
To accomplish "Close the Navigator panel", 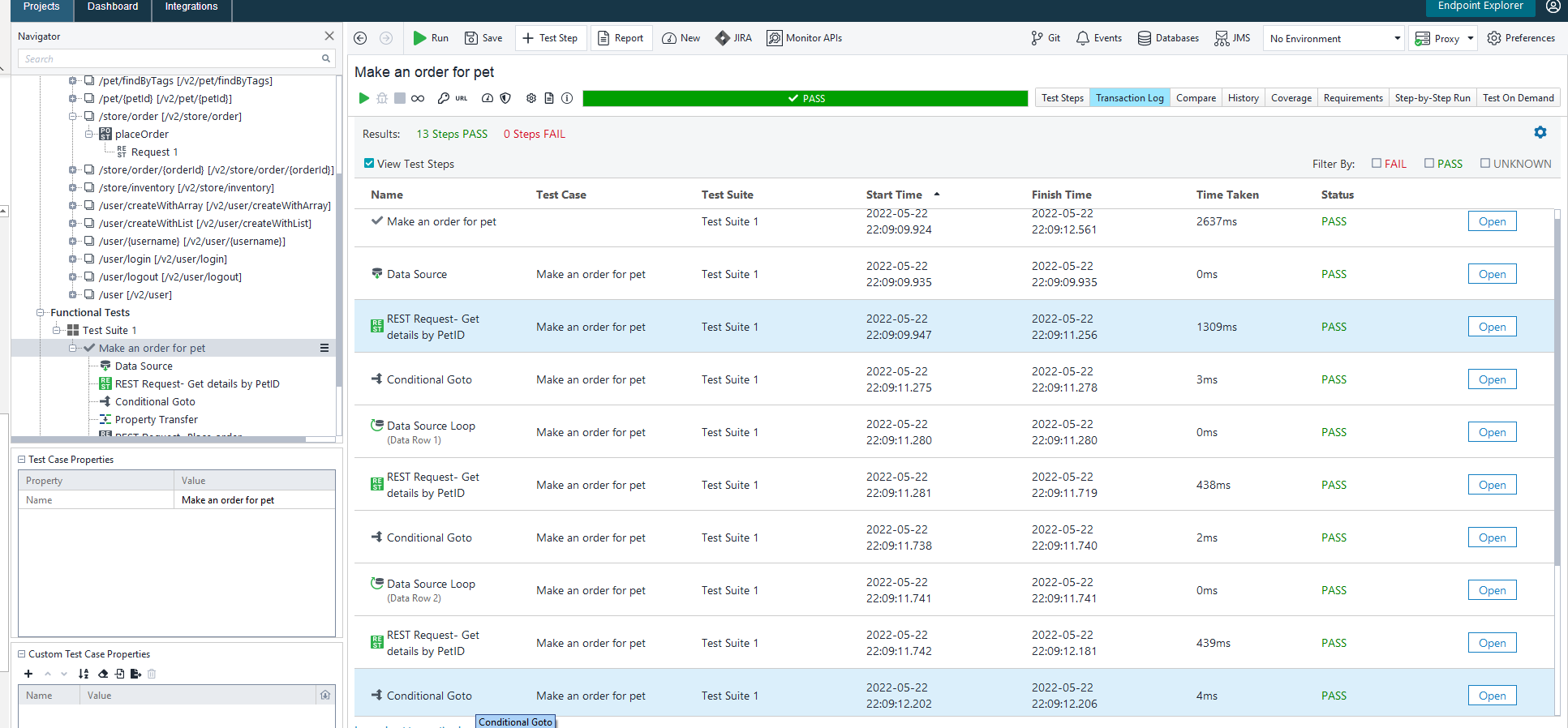I will 329,36.
